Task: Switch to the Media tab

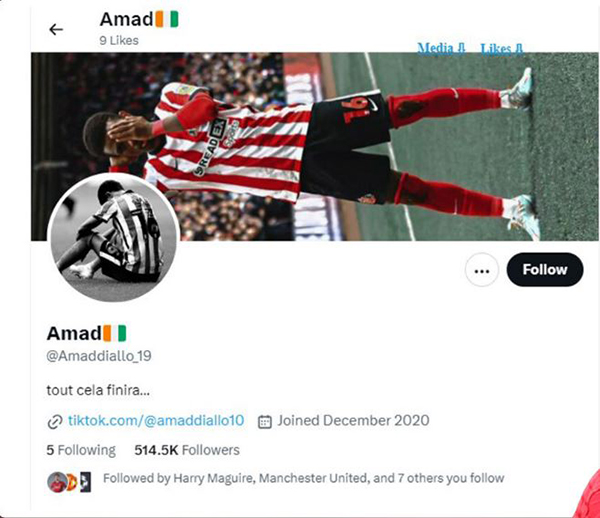Action: 441,48
